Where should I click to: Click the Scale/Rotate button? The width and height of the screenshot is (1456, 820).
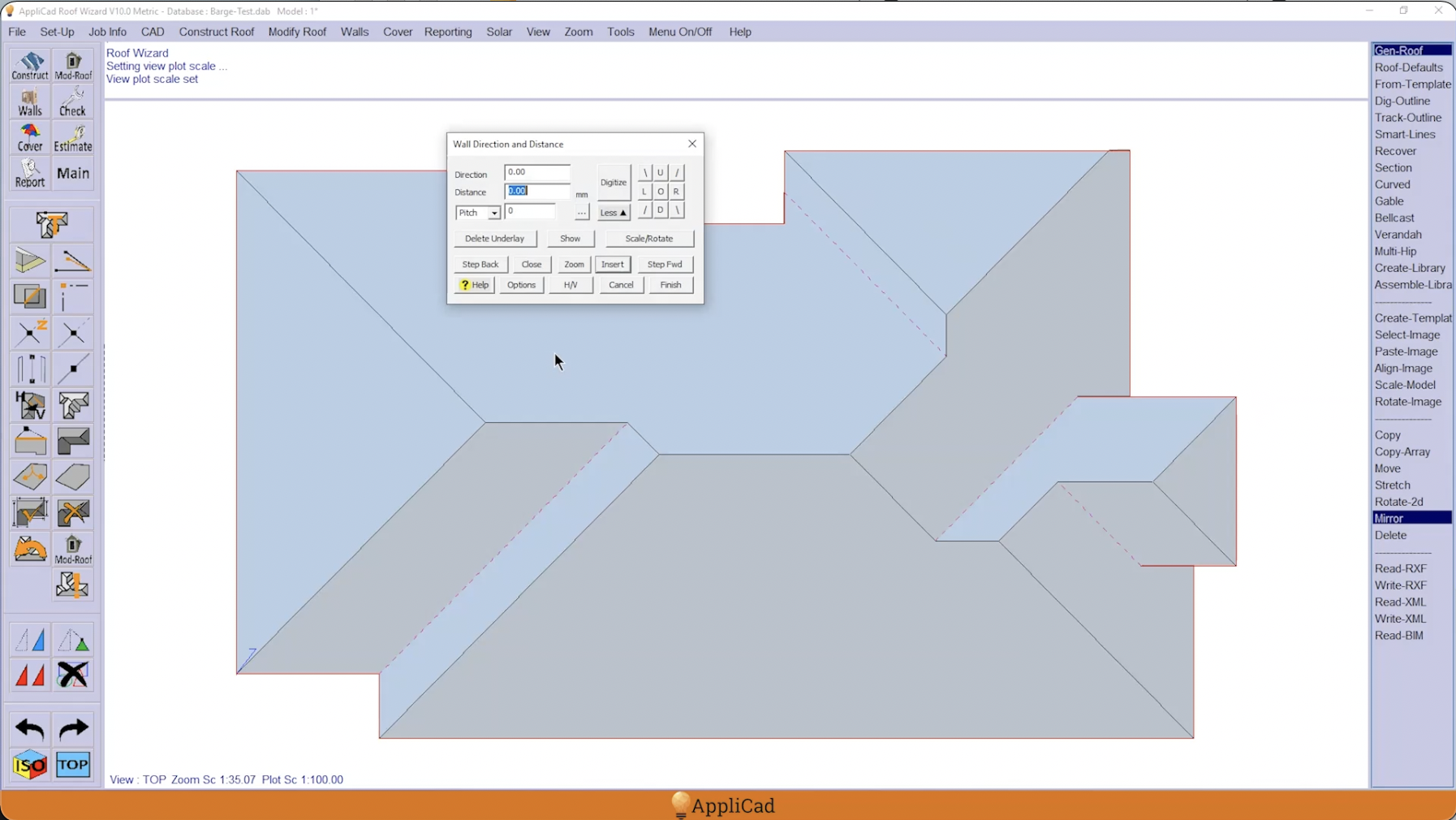(x=649, y=238)
